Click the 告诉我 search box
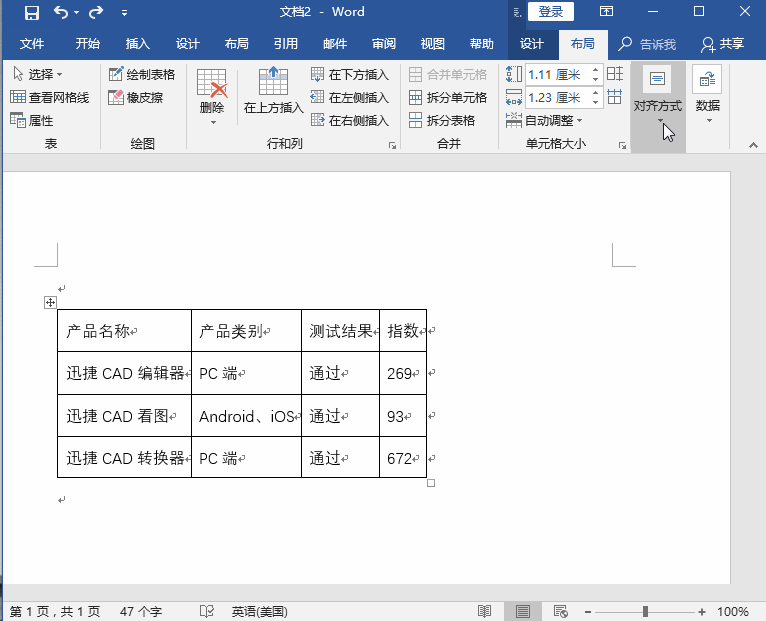766x621 pixels. [647, 44]
